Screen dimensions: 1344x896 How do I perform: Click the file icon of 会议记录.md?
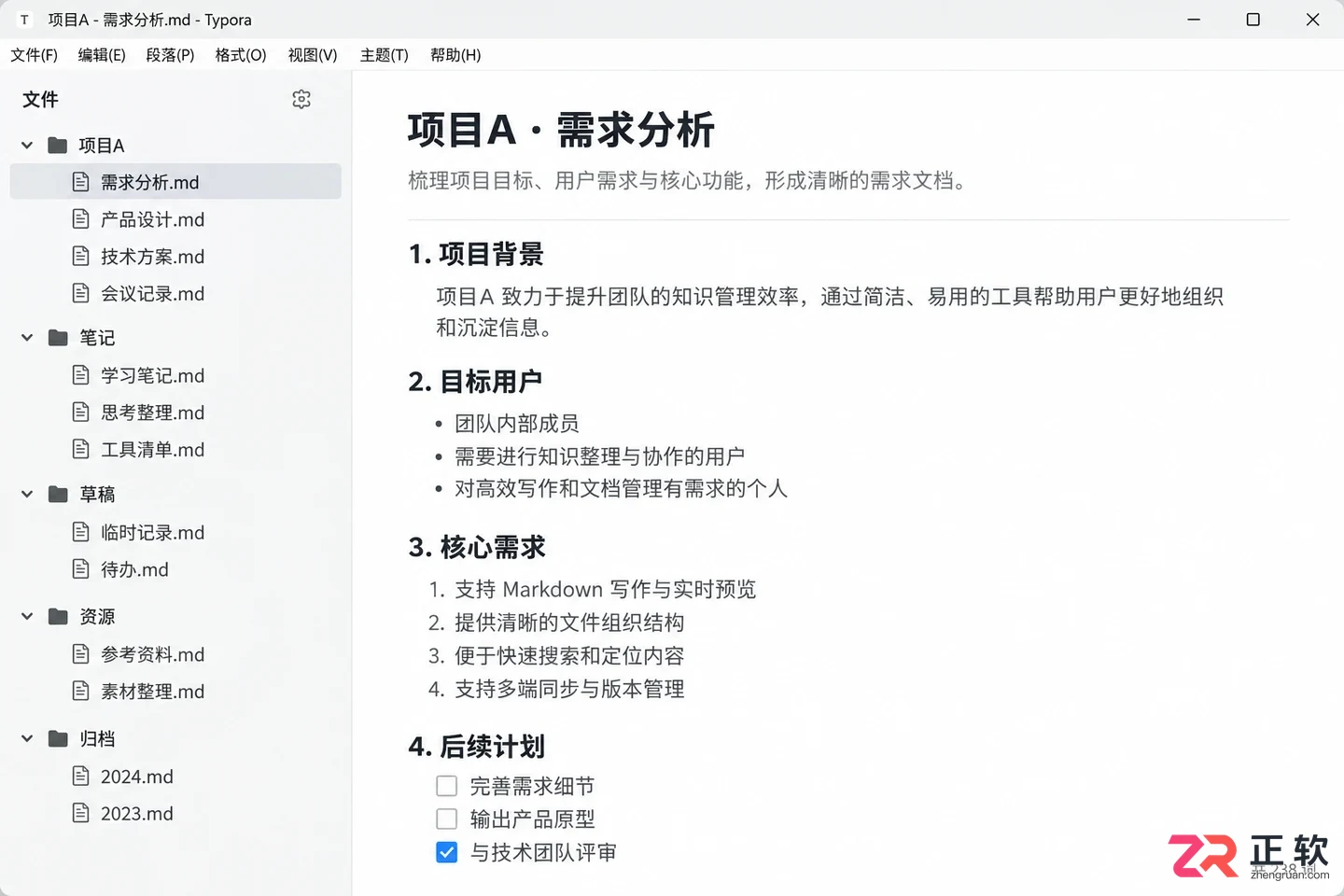pos(81,293)
